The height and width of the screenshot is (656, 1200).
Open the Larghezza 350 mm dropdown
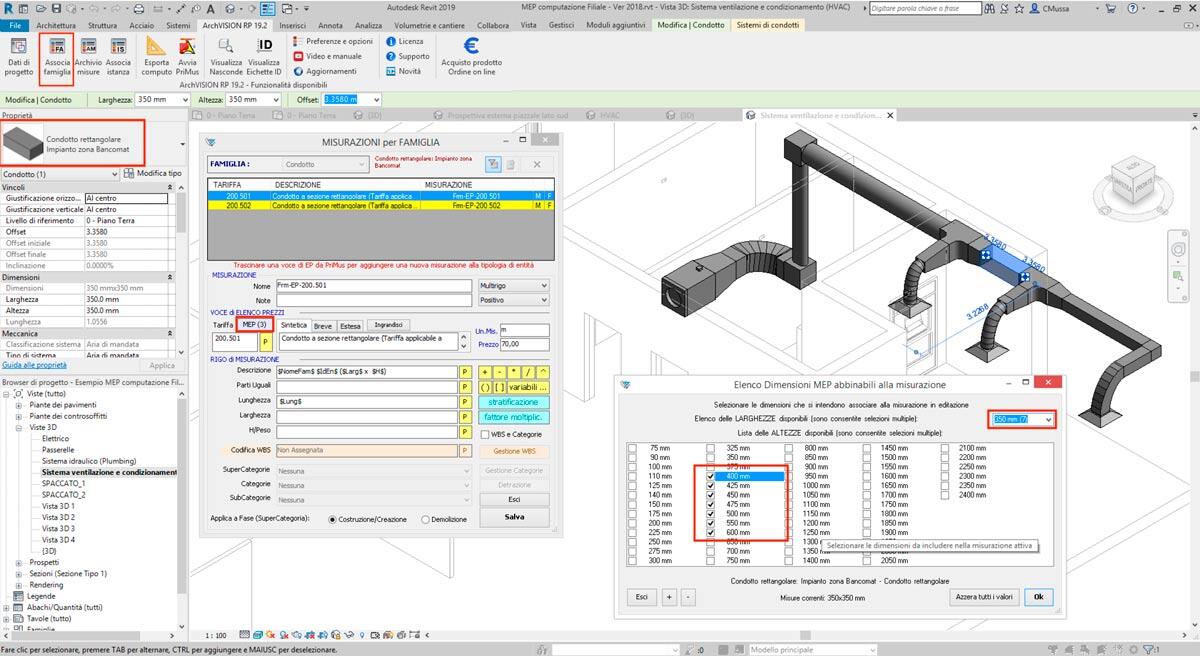(187, 100)
